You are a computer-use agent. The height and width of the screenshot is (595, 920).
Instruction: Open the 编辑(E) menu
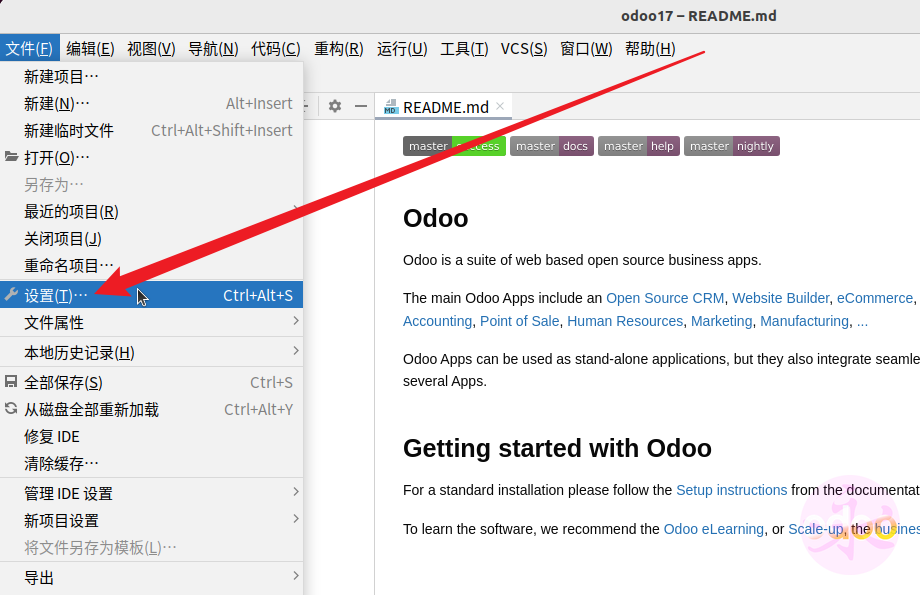[90, 49]
